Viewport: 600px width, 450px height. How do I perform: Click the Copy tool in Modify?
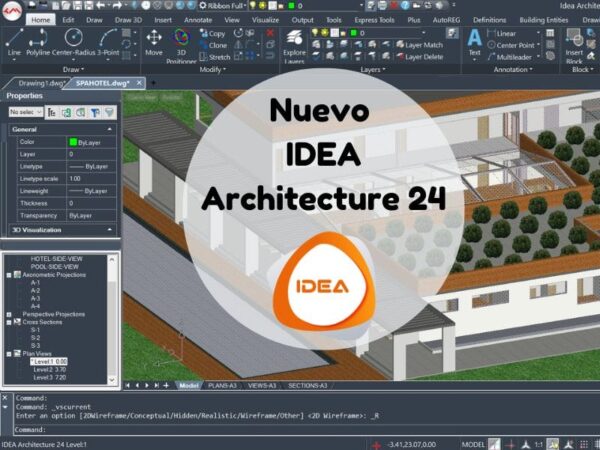coord(213,34)
